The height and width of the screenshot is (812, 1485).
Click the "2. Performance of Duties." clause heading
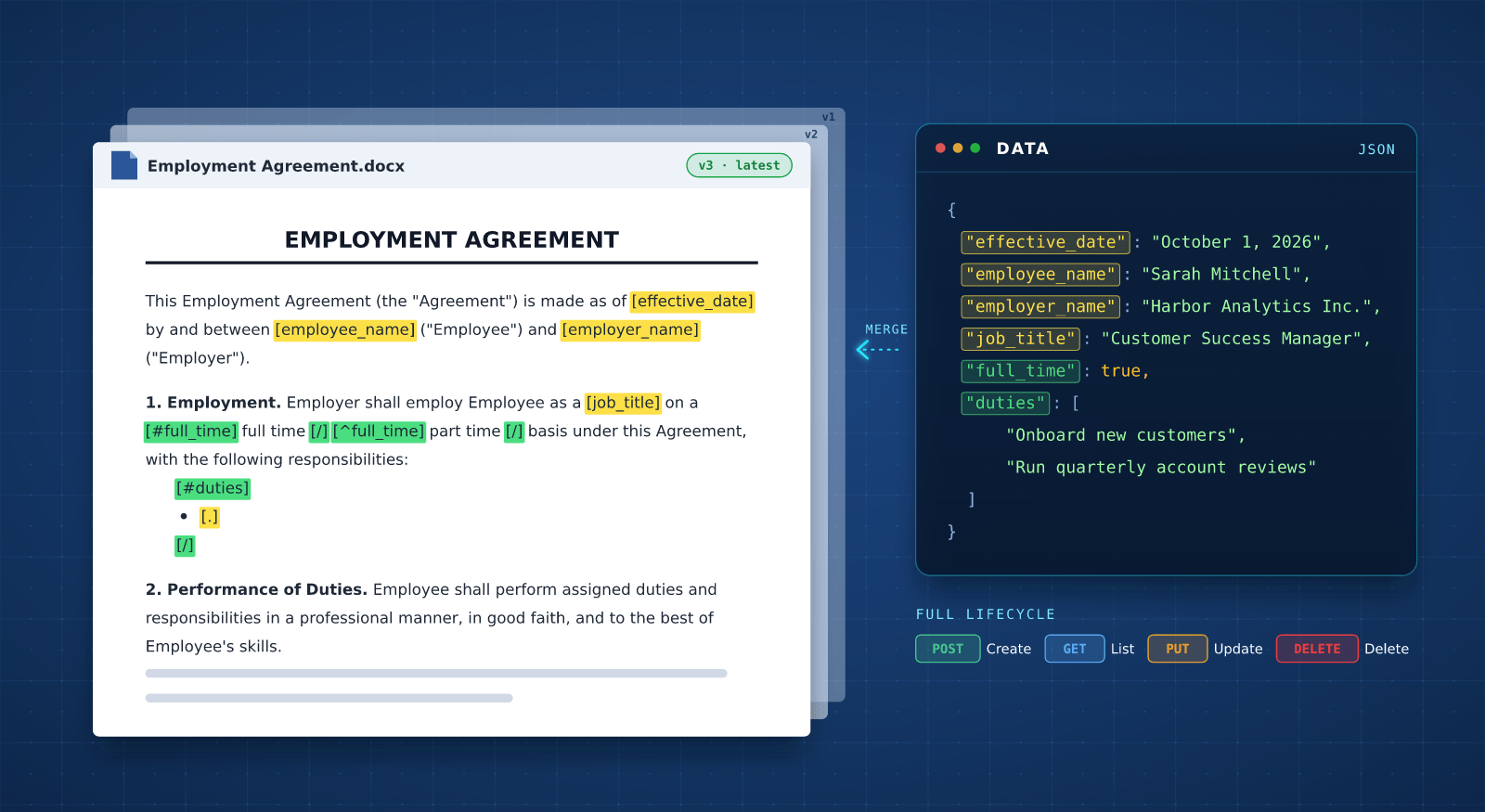(x=256, y=589)
